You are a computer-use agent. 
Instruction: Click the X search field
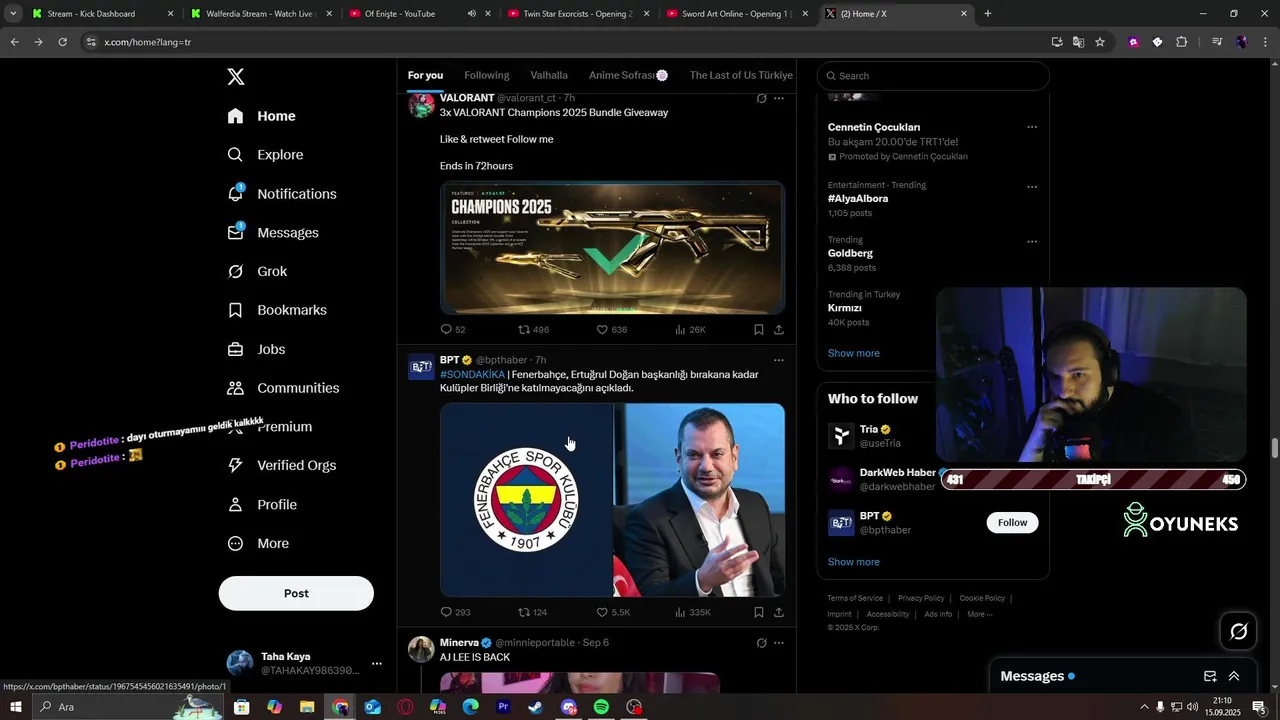[x=933, y=76]
